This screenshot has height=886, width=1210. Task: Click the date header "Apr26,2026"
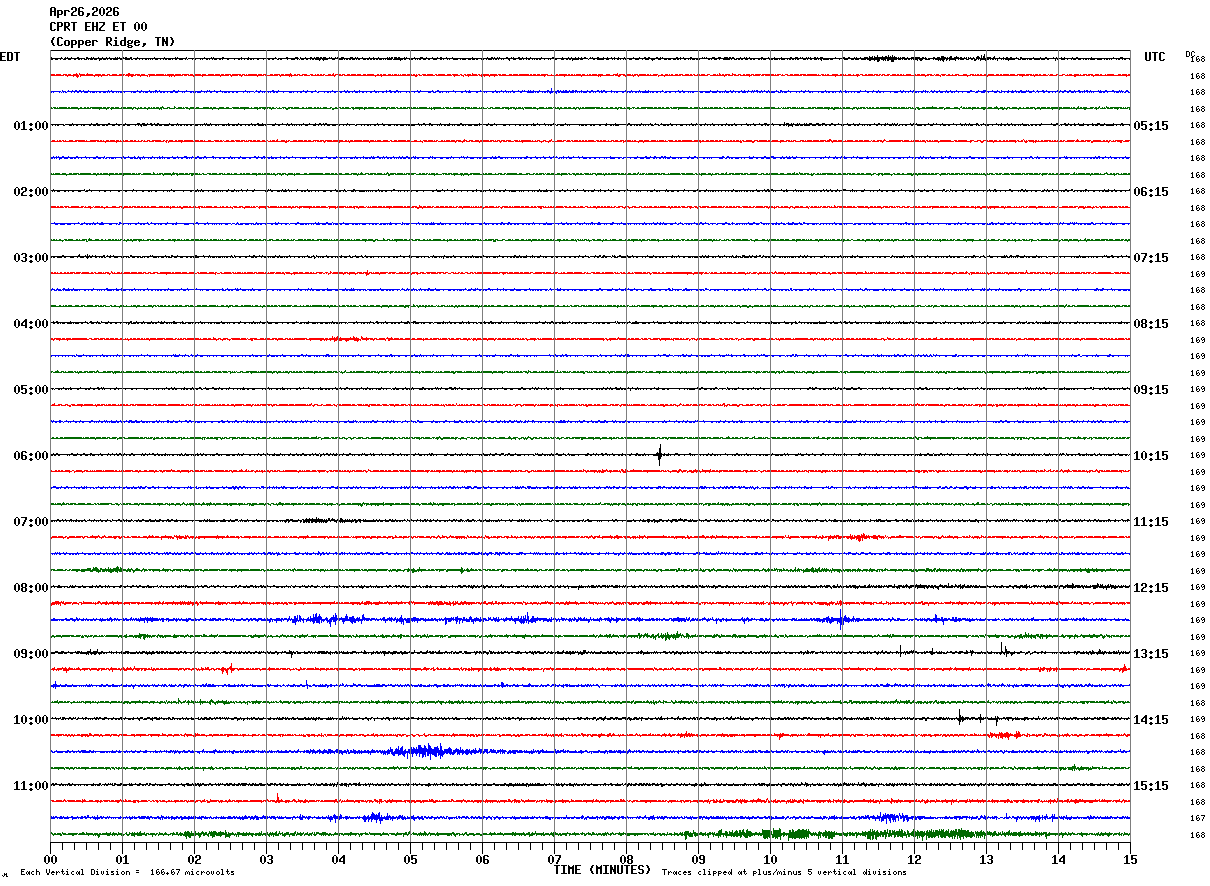[x=84, y=12]
